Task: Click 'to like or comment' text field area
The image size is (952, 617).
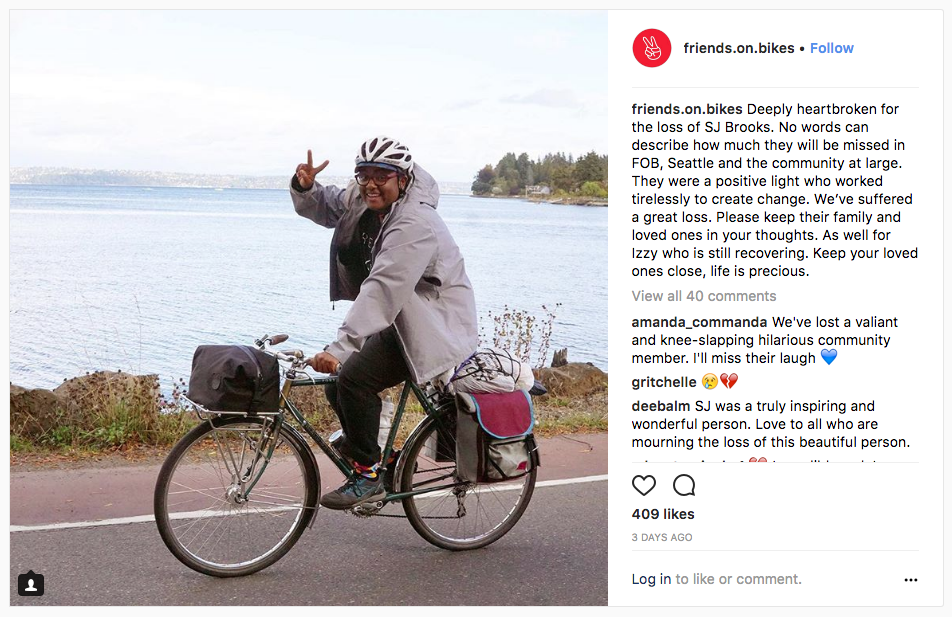Action: [738, 579]
